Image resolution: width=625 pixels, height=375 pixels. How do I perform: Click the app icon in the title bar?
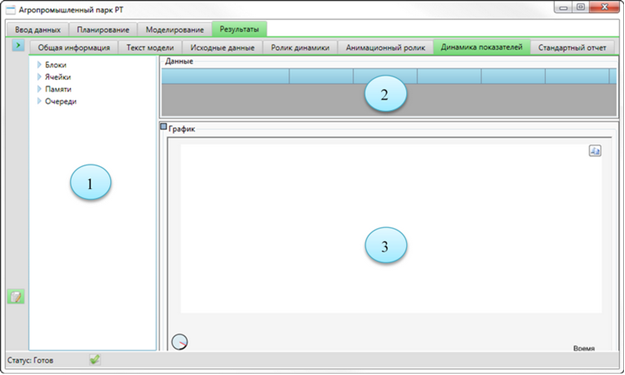10,10
